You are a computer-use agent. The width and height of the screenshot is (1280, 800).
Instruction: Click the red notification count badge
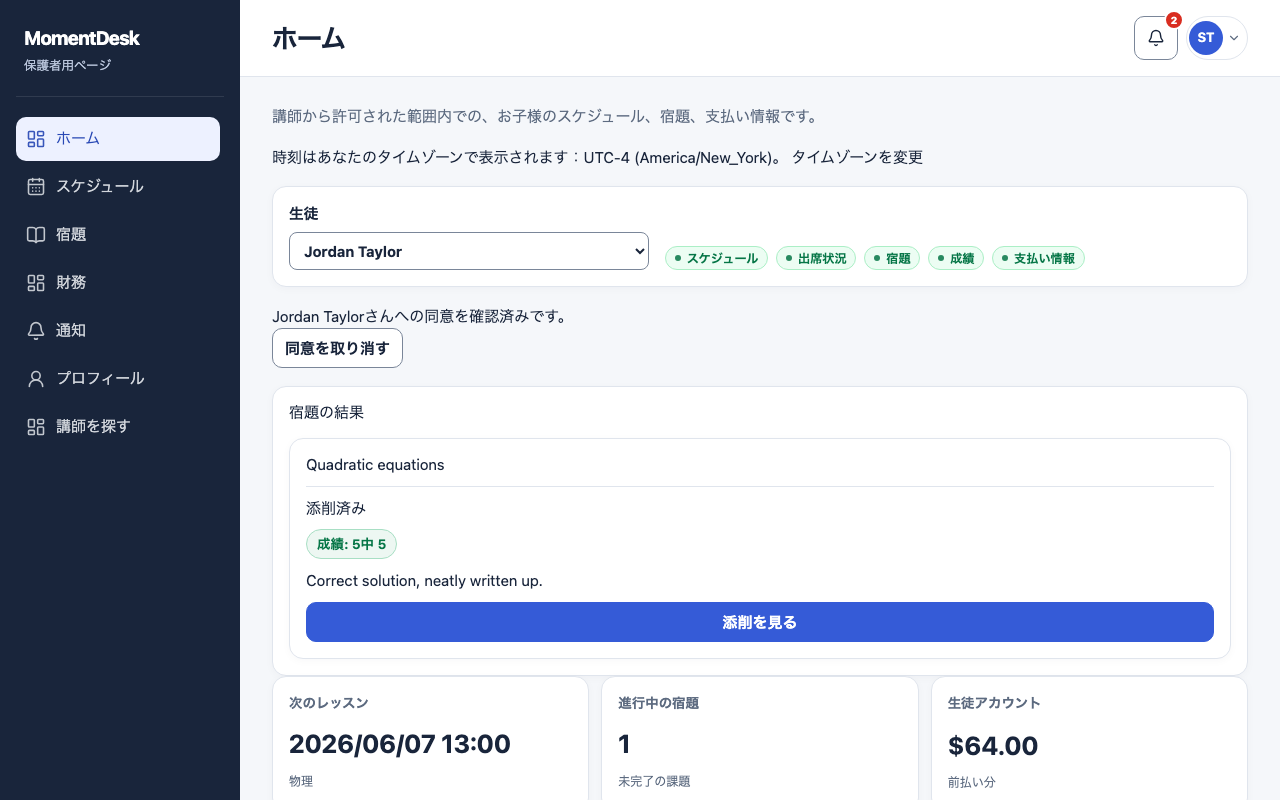point(1174,20)
